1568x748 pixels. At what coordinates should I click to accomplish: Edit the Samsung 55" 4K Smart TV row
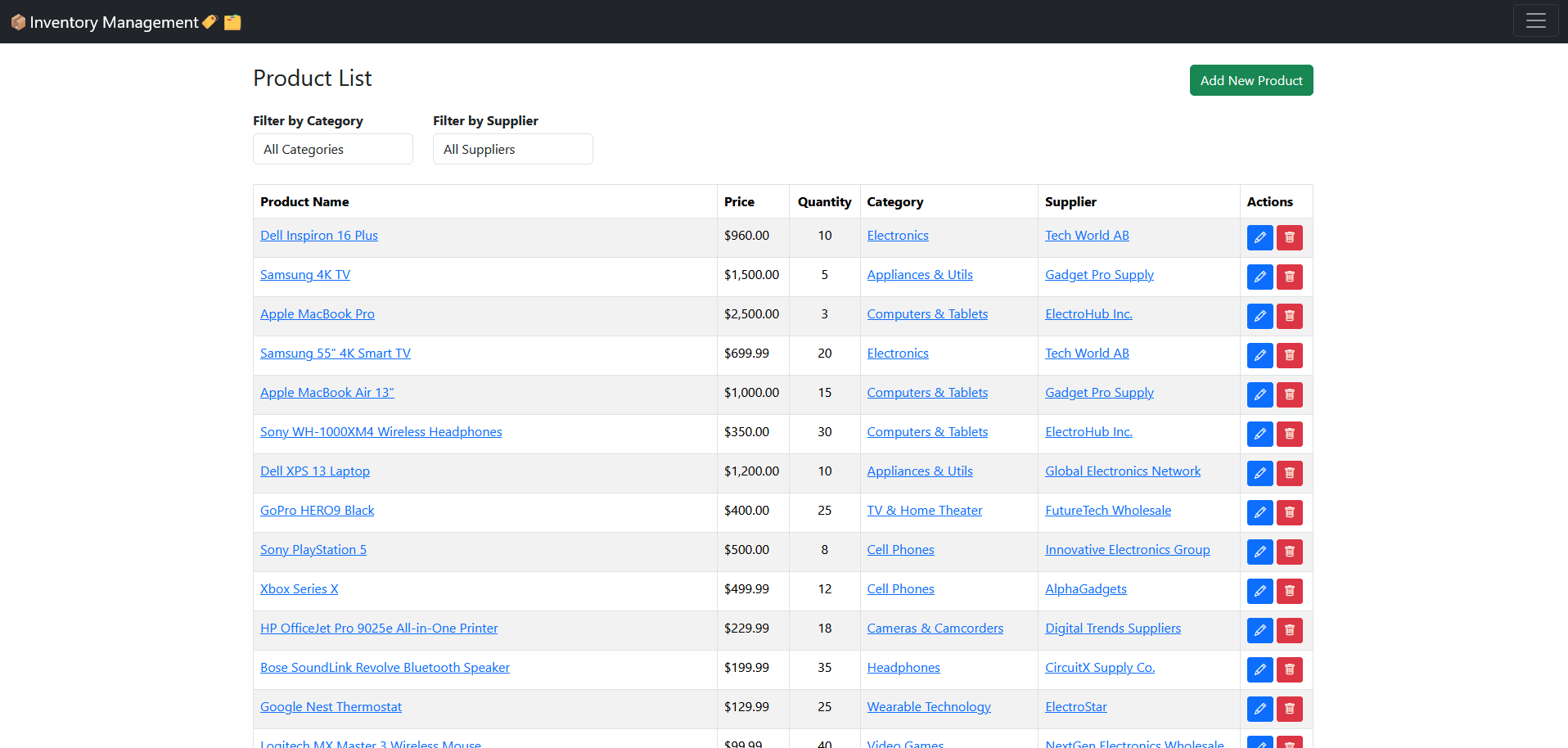(x=1259, y=355)
